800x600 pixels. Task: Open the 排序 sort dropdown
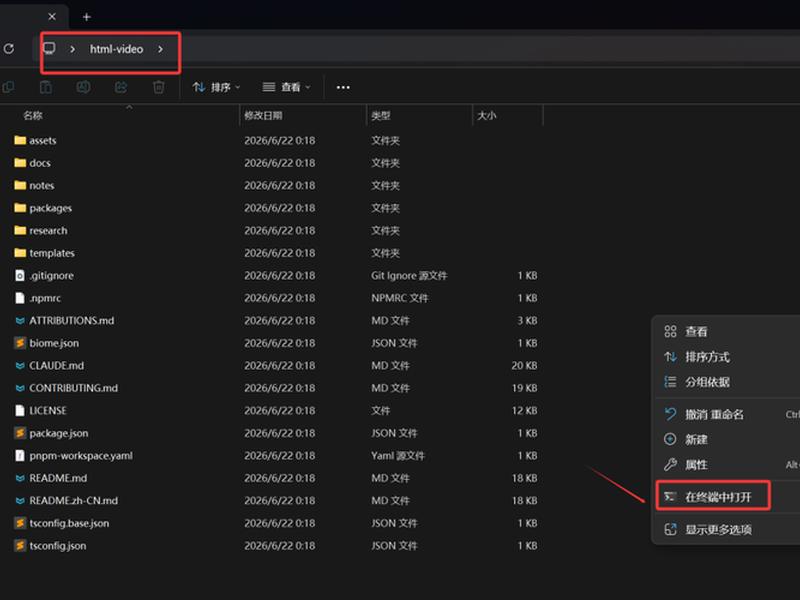216,87
